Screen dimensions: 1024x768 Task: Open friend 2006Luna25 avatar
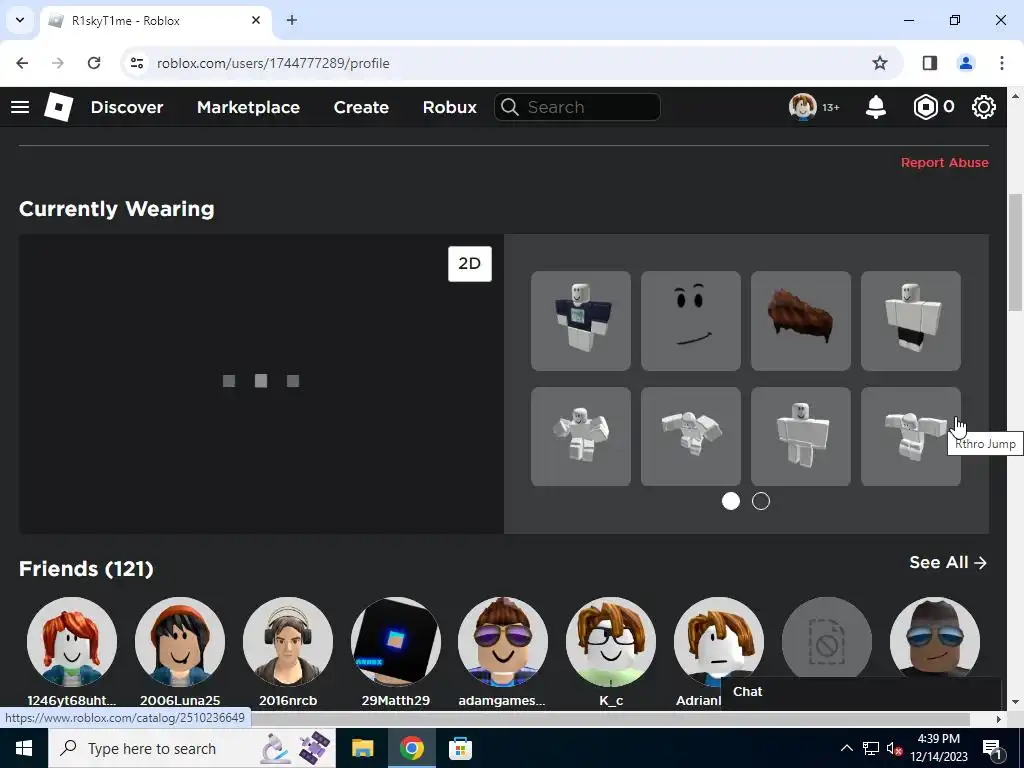point(180,642)
